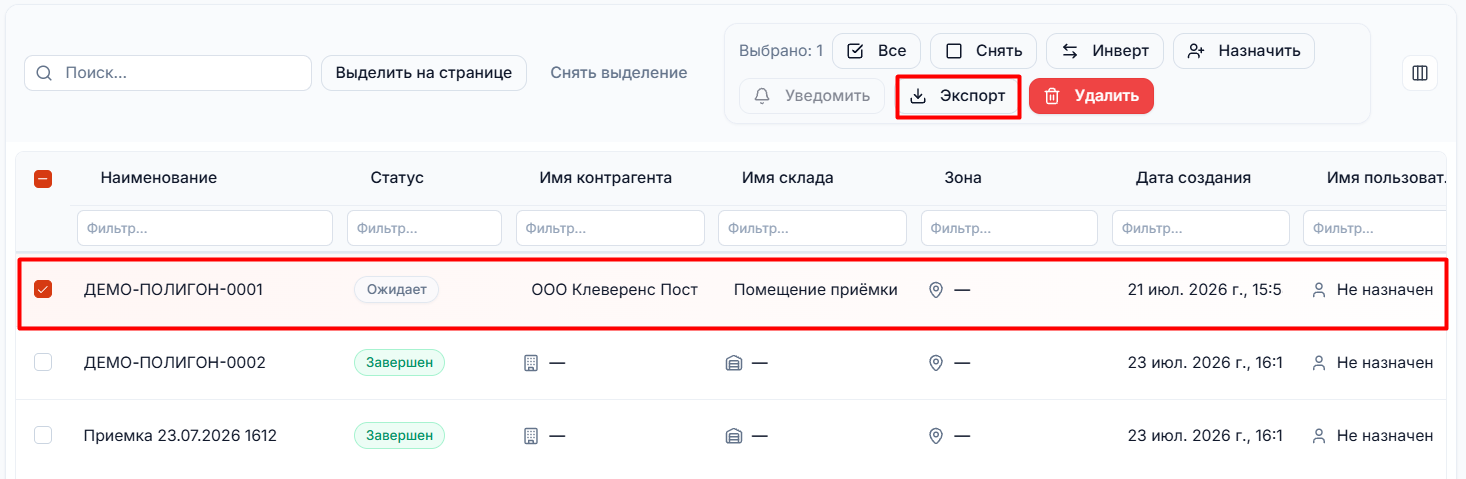Screen dimensions: 1466x479
Task: Click the search magnifier icon
Action: pyautogui.click(x=44, y=73)
